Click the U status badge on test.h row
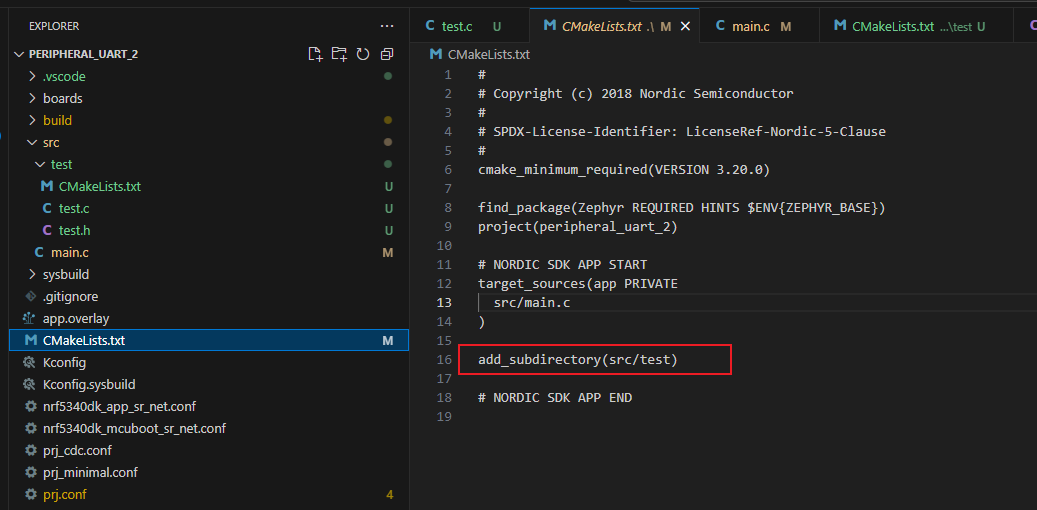The height and width of the screenshot is (510, 1037). (x=389, y=230)
